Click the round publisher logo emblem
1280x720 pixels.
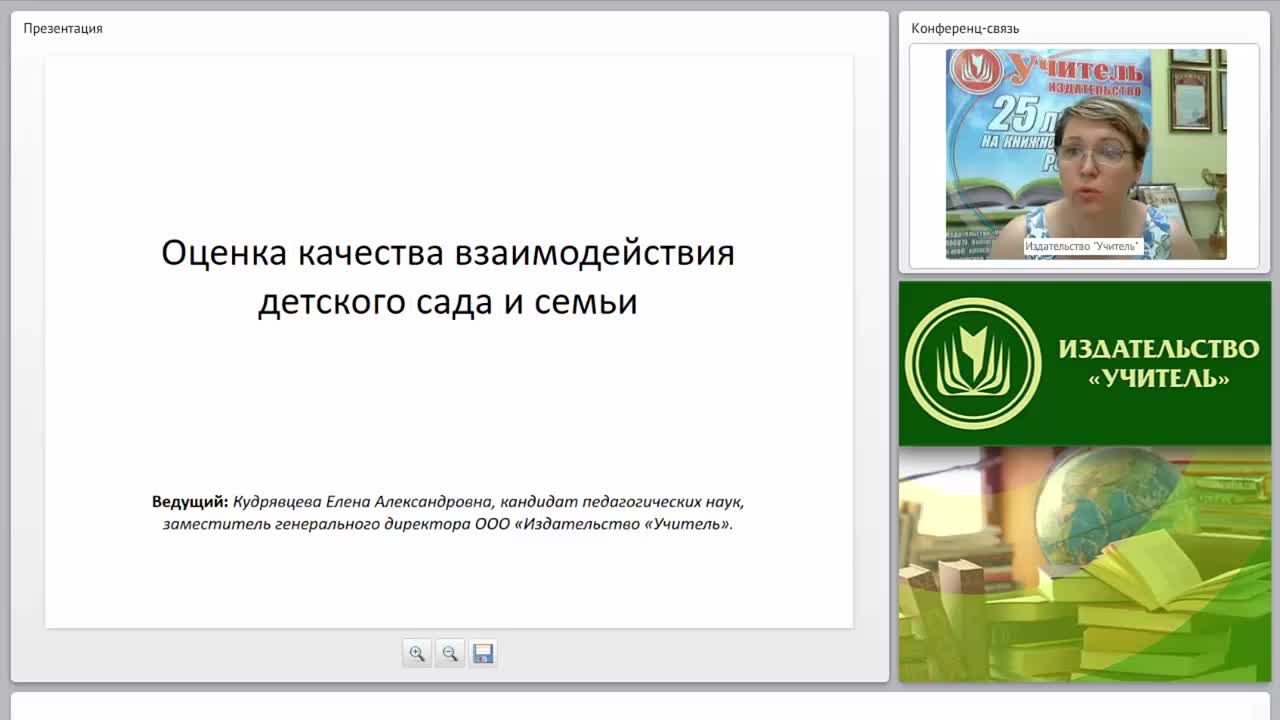[973, 363]
